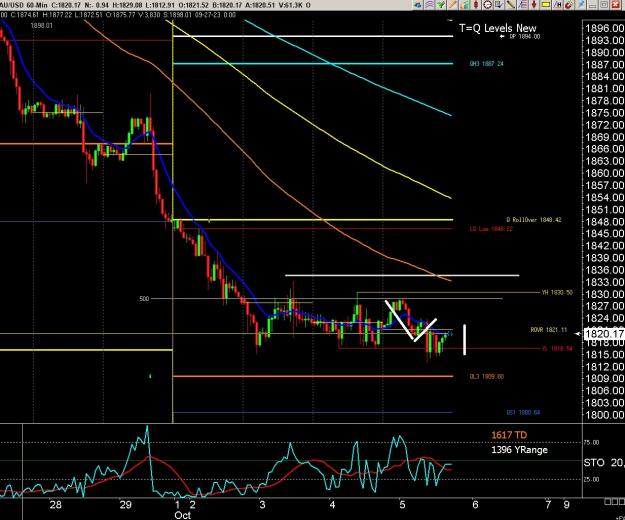The width and height of the screenshot is (625, 520).
Task: Click the 28 date on the time axis
Action: (55, 505)
